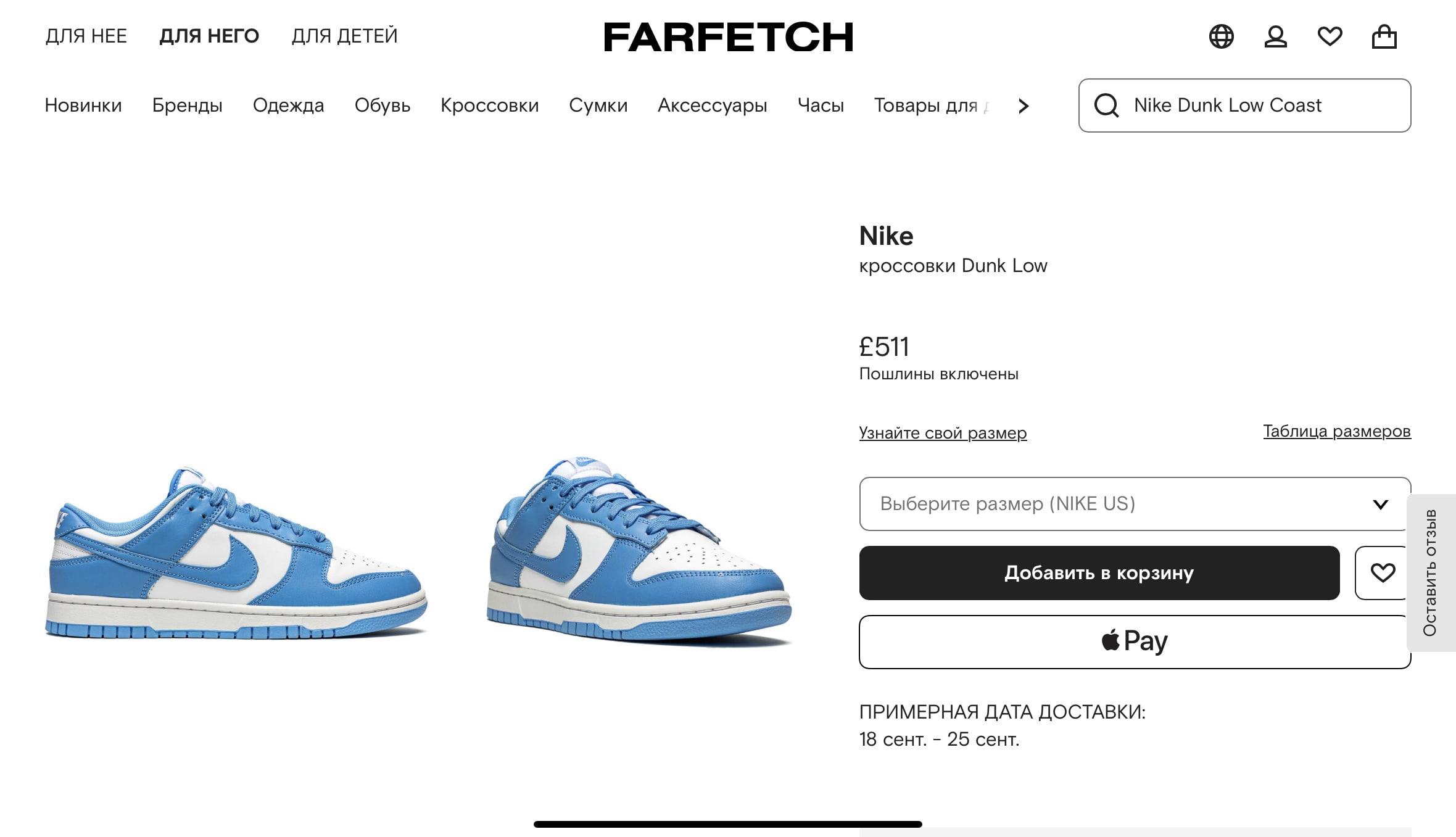Open the shopping bag icon
The image size is (1456, 837).
[x=1384, y=36]
